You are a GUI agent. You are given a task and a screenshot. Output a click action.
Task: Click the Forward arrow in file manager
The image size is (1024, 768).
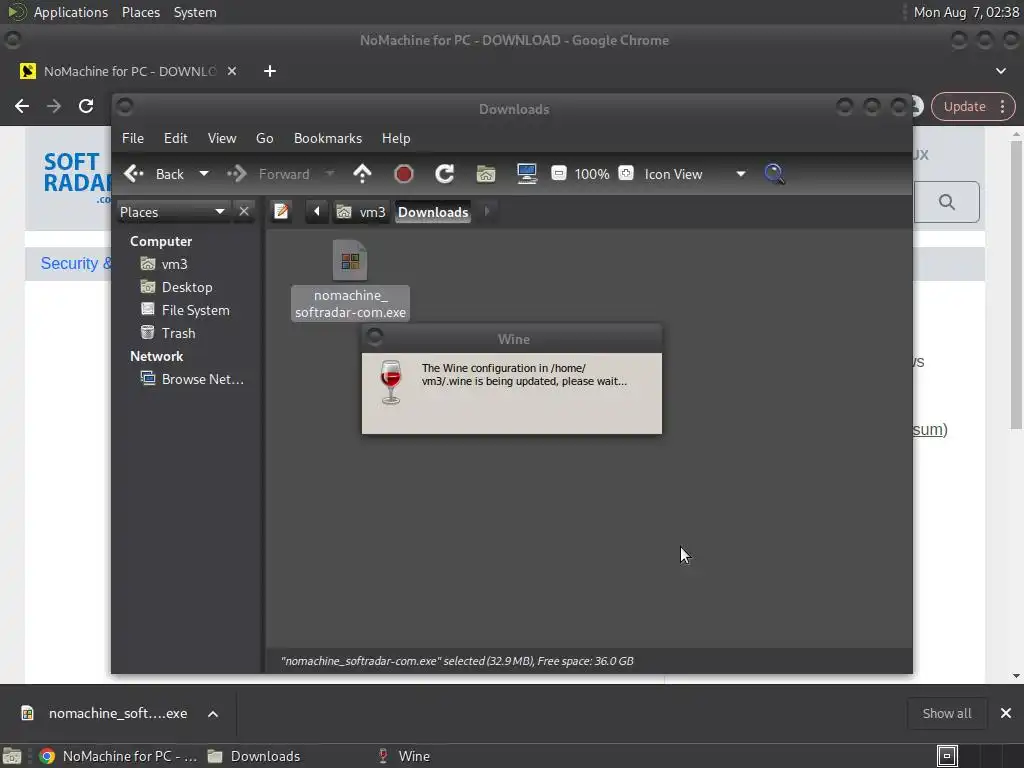tap(236, 174)
